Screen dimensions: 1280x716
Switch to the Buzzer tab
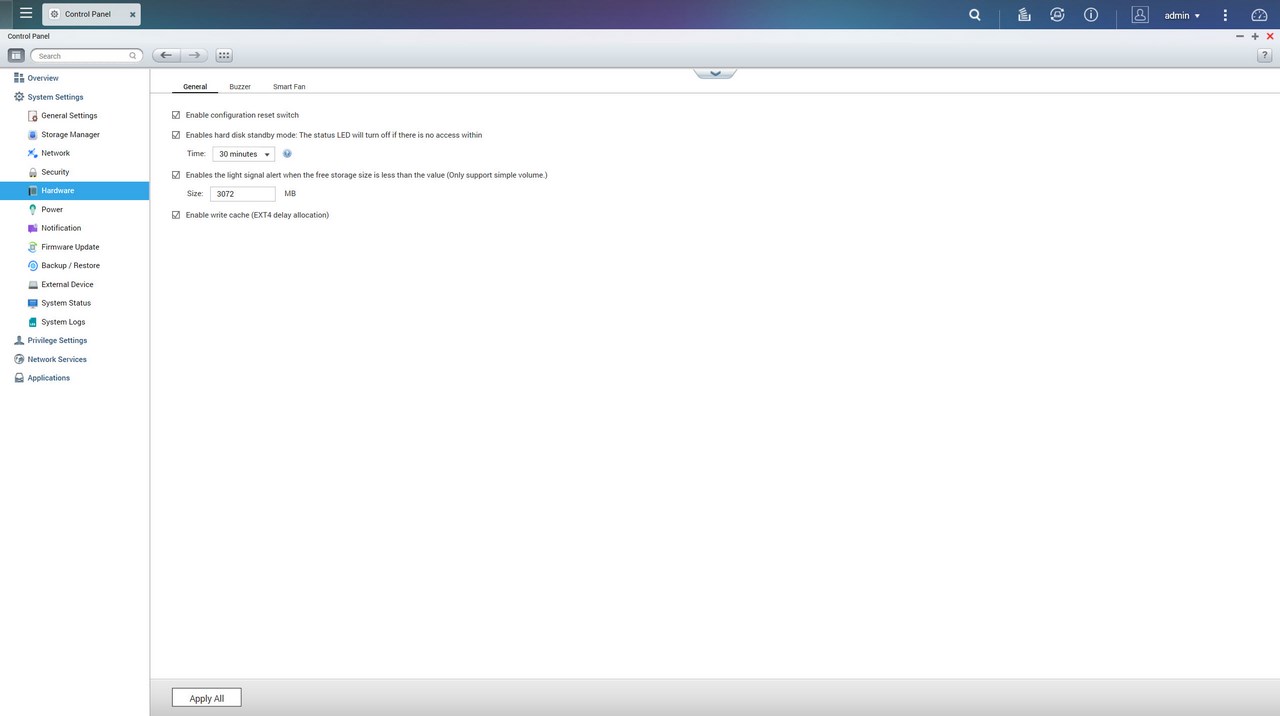[x=240, y=87]
